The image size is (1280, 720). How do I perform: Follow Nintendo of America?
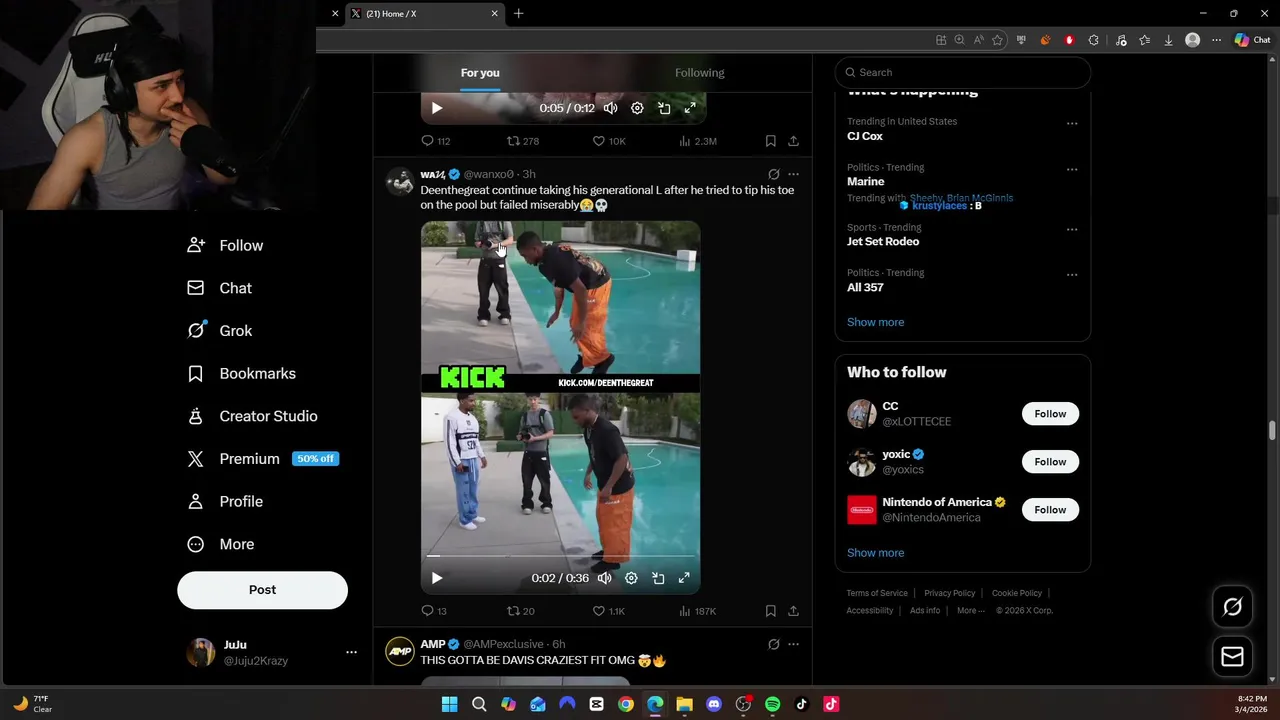tap(1050, 510)
